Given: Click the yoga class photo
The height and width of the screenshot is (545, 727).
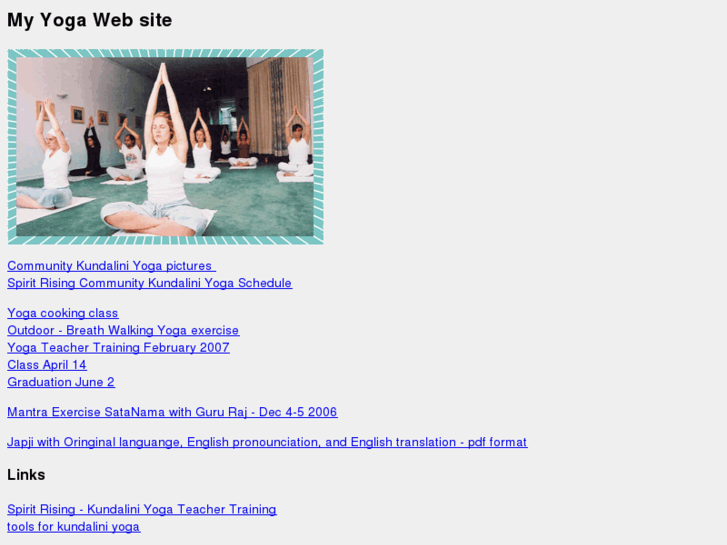Looking at the screenshot, I should [166, 147].
